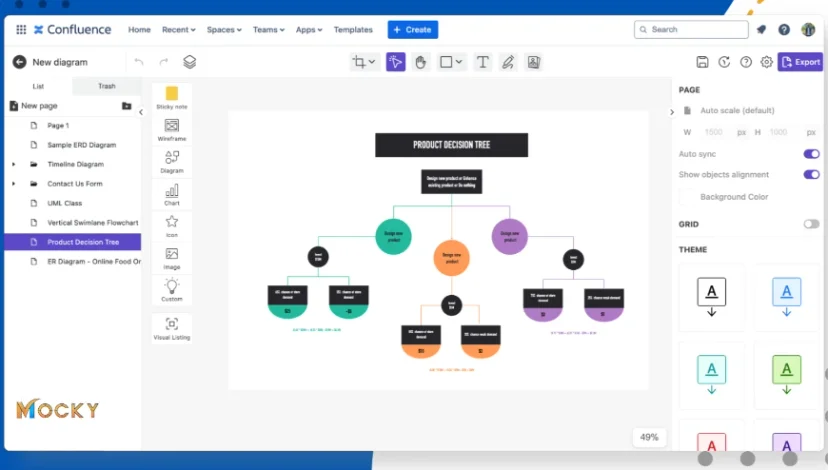This screenshot has width=828, height=470.
Task: Click the save diagram icon
Action: (x=702, y=62)
